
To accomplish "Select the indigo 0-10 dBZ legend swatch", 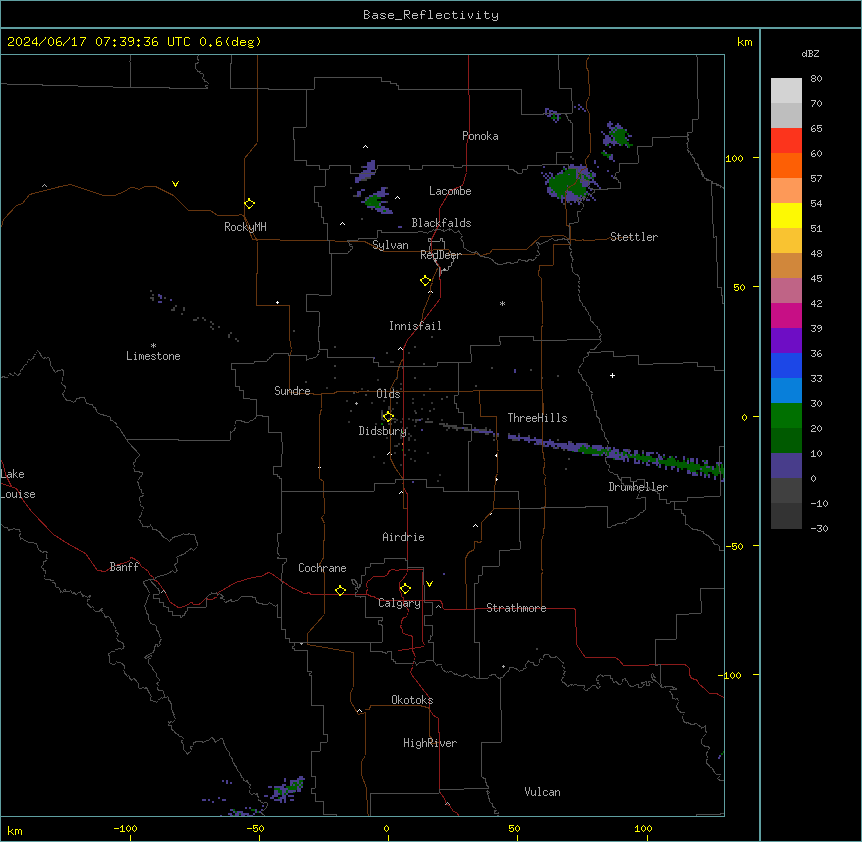I will tap(786, 466).
